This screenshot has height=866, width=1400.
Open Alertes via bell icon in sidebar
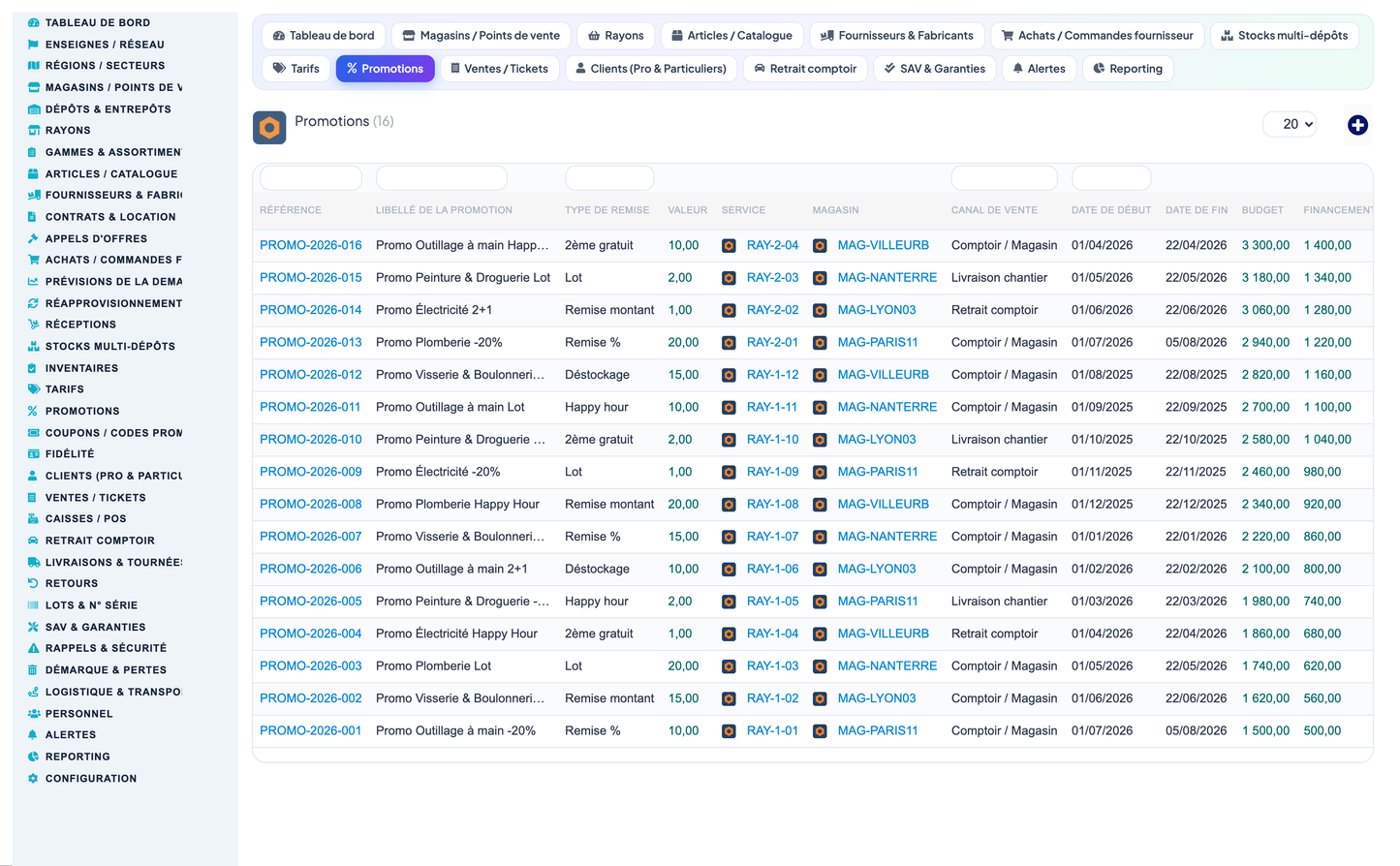pyautogui.click(x=33, y=735)
